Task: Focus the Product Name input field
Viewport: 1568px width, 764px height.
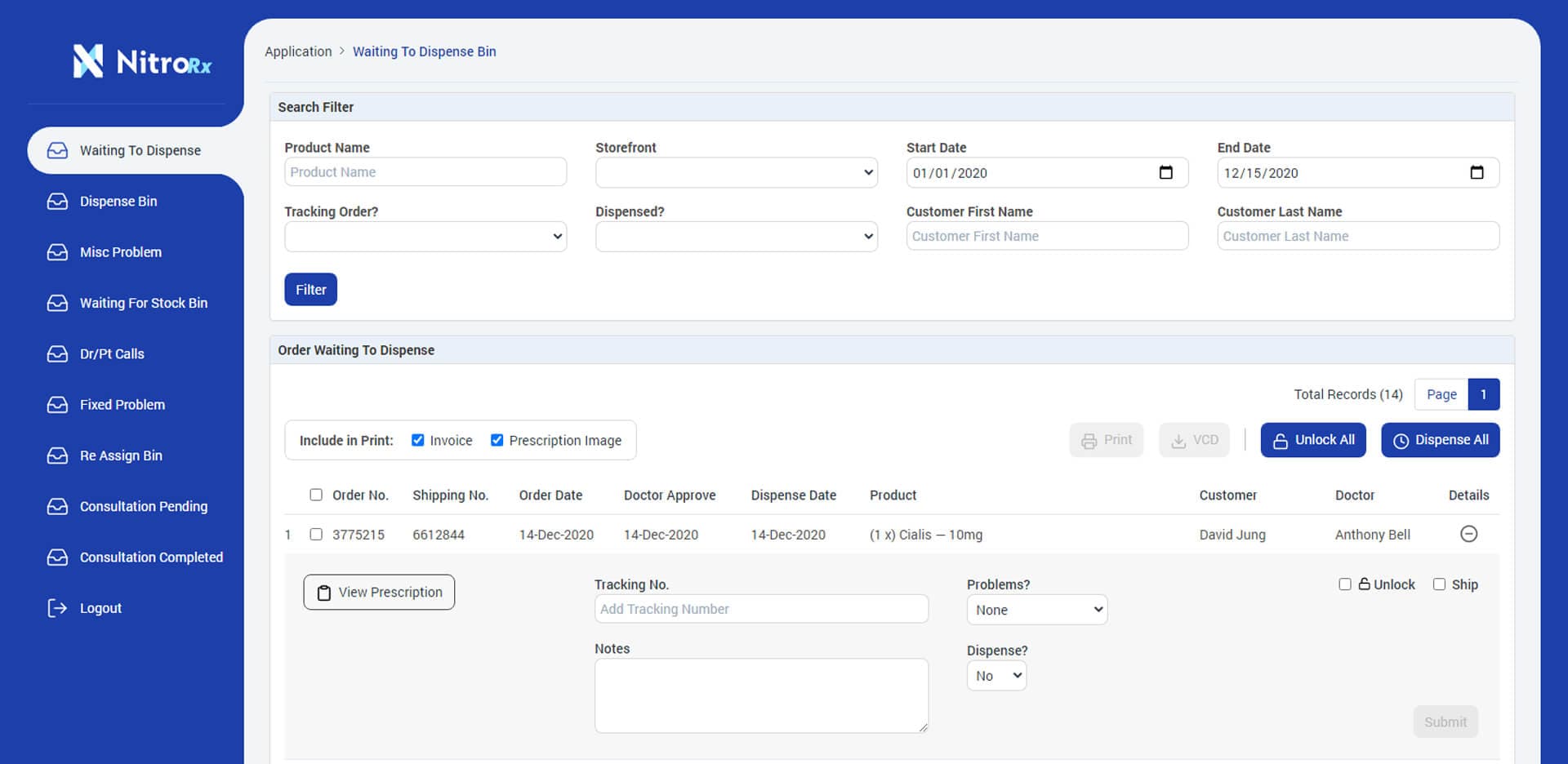Action: (425, 172)
